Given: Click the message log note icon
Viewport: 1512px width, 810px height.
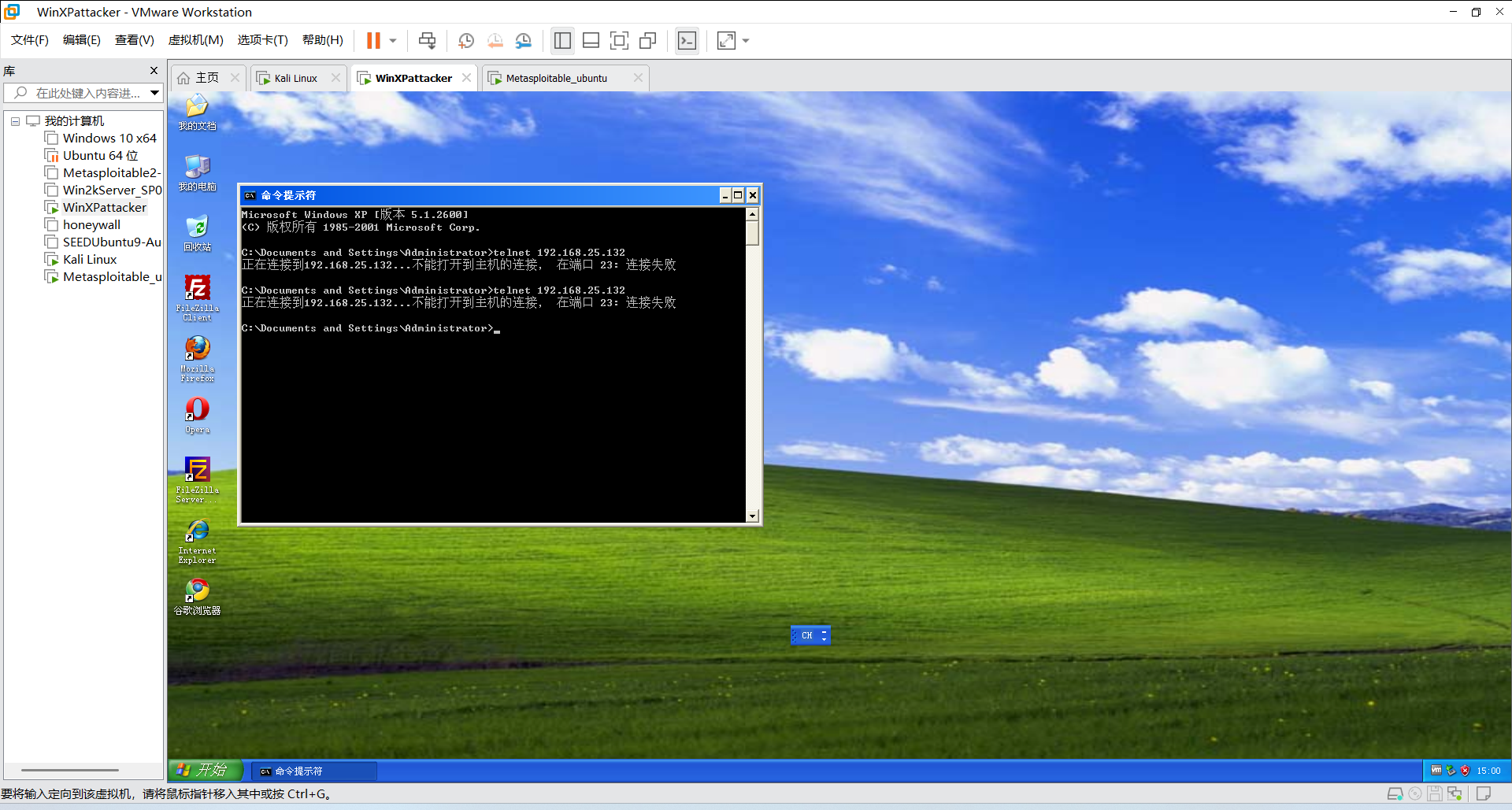Looking at the screenshot, I should 1484,793.
